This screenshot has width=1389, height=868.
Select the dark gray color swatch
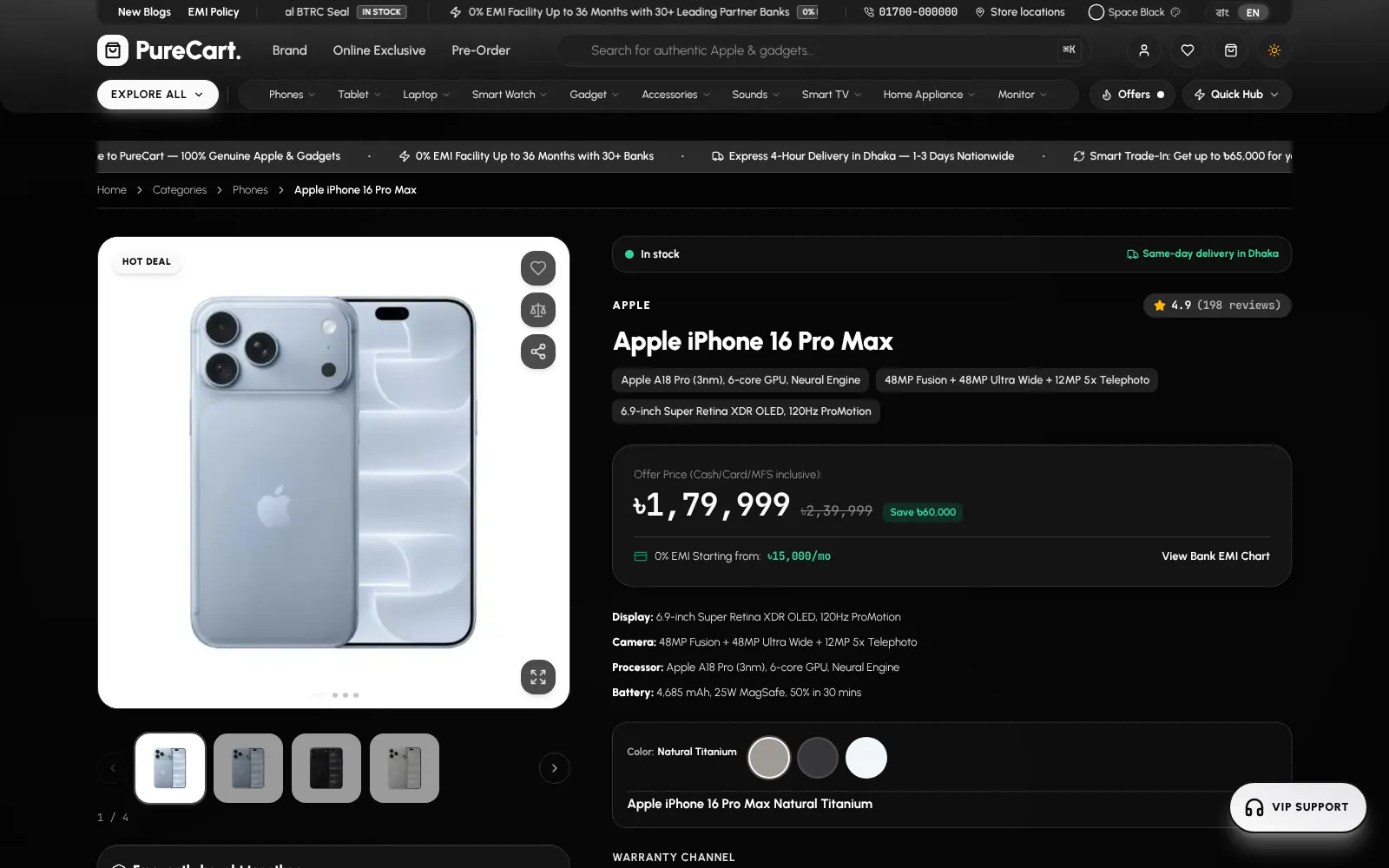click(x=818, y=758)
